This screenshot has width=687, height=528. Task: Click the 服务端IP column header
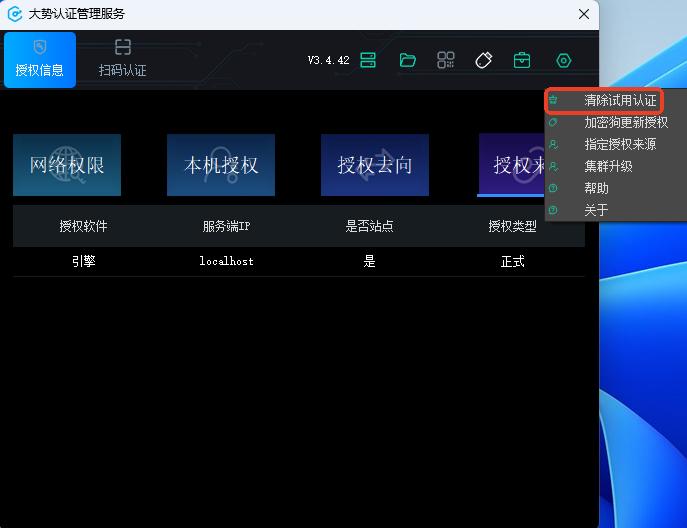(x=226, y=226)
